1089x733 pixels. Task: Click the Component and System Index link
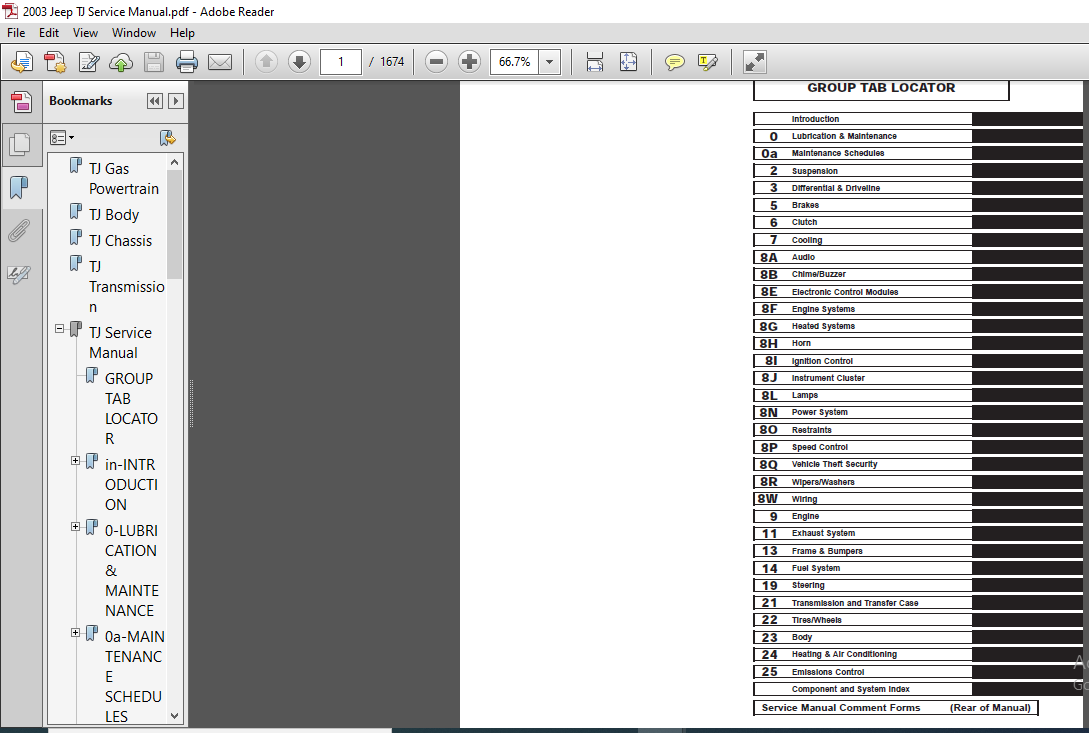(863, 689)
